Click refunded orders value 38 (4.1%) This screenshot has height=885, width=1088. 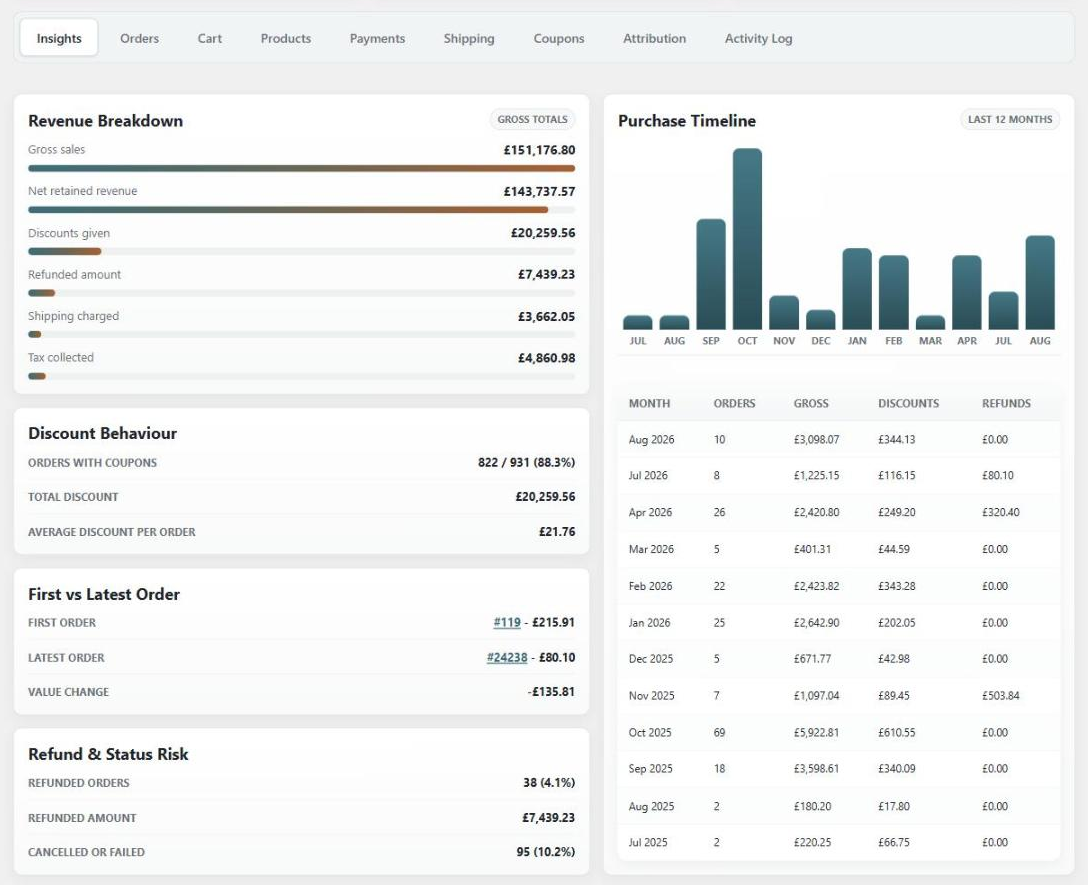click(x=549, y=782)
